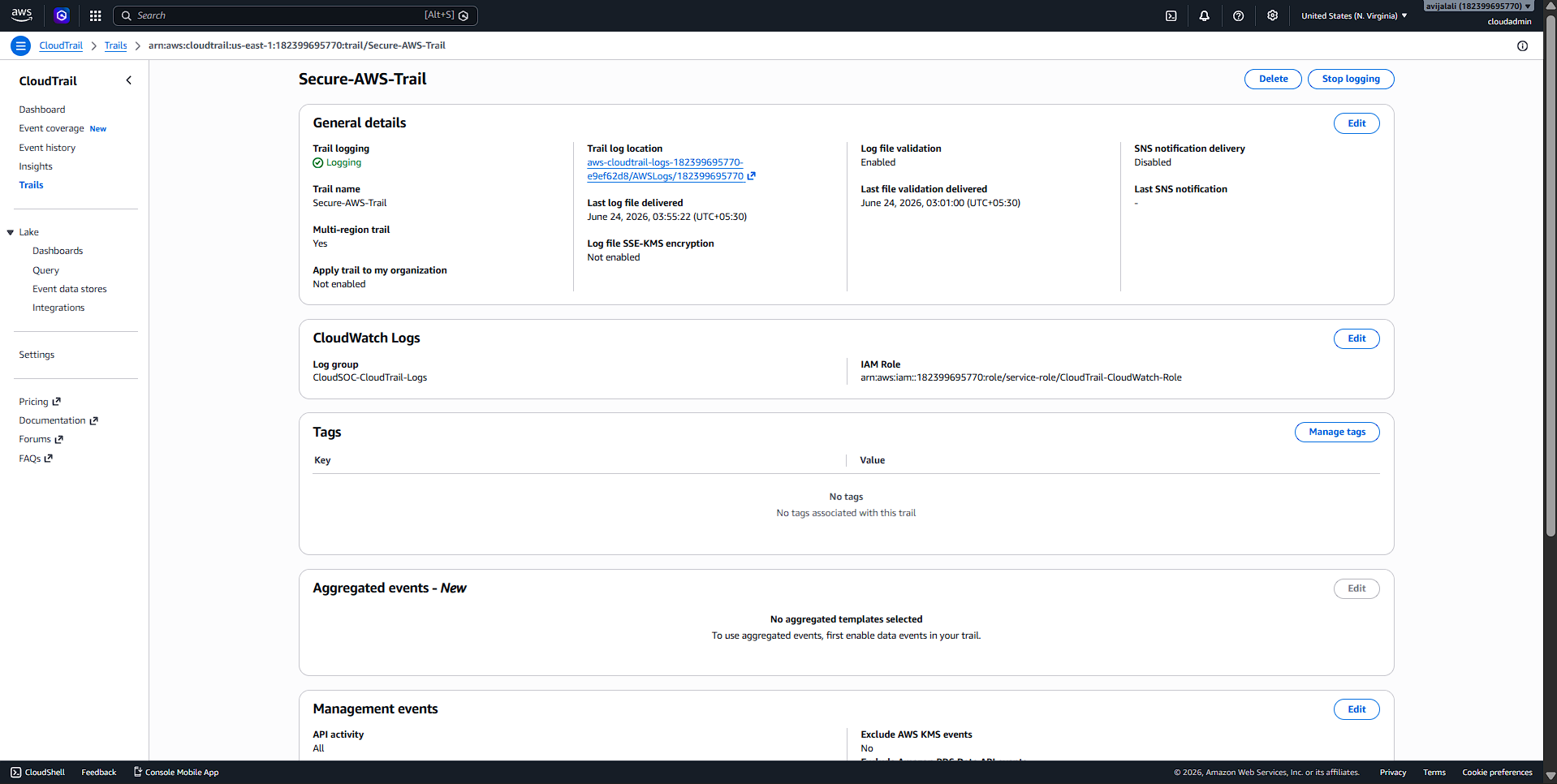The height and width of the screenshot is (784, 1557).
Task: Click the CloudTrail-CloudWatch-Role IAM role ARN text
Action: (x=1021, y=377)
